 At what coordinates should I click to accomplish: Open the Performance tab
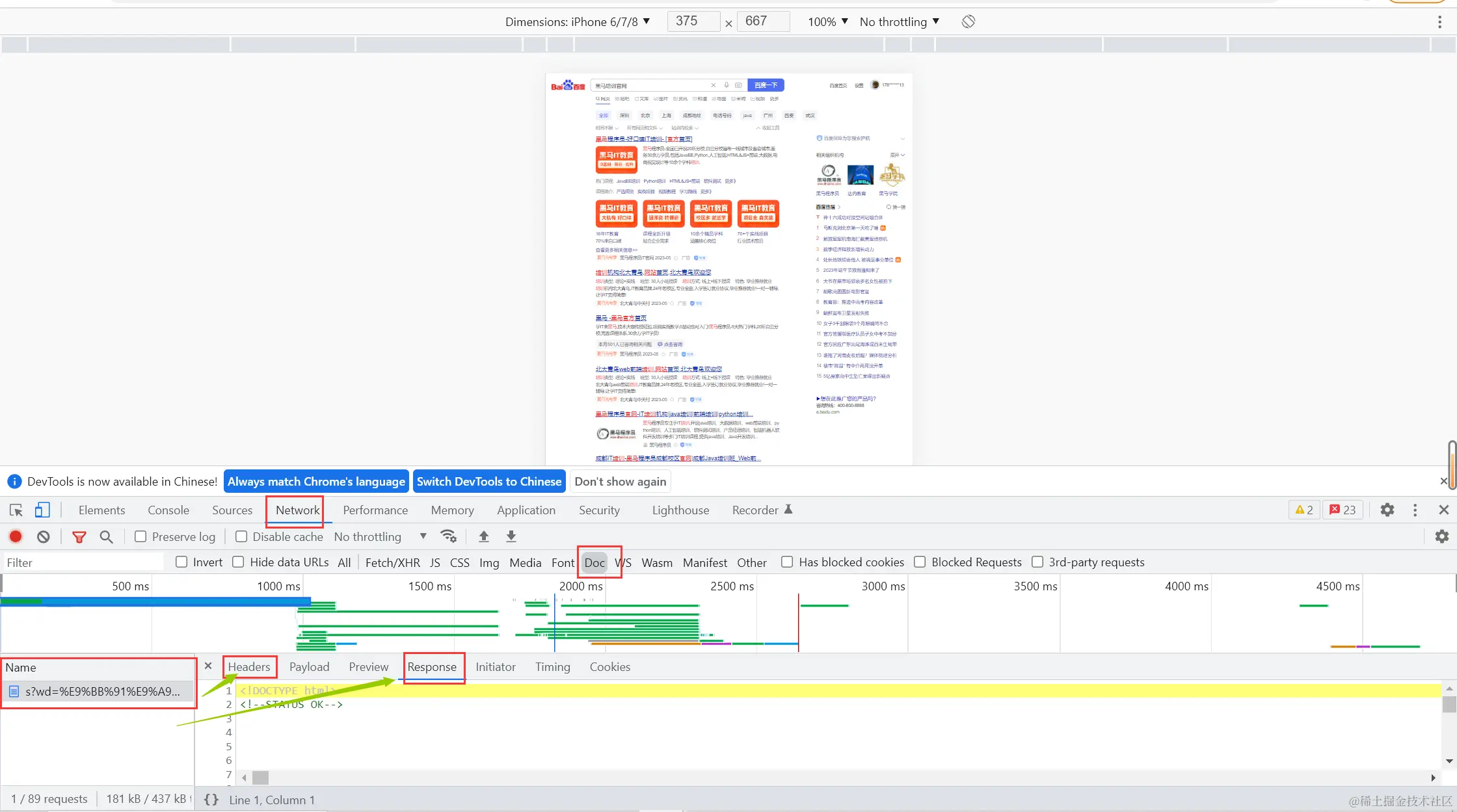[375, 510]
